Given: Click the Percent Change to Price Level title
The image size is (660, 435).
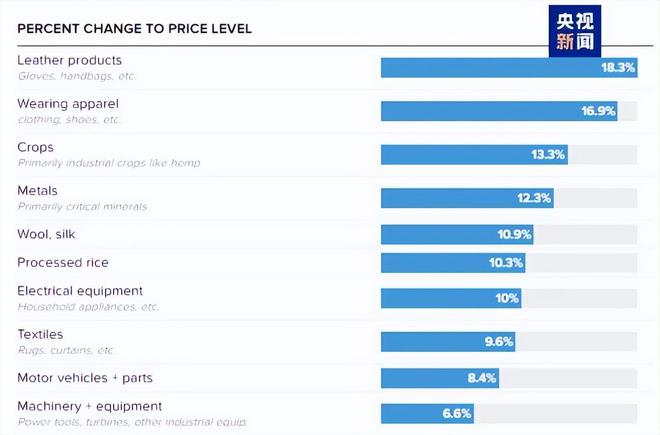Looking at the screenshot, I should [x=134, y=29].
